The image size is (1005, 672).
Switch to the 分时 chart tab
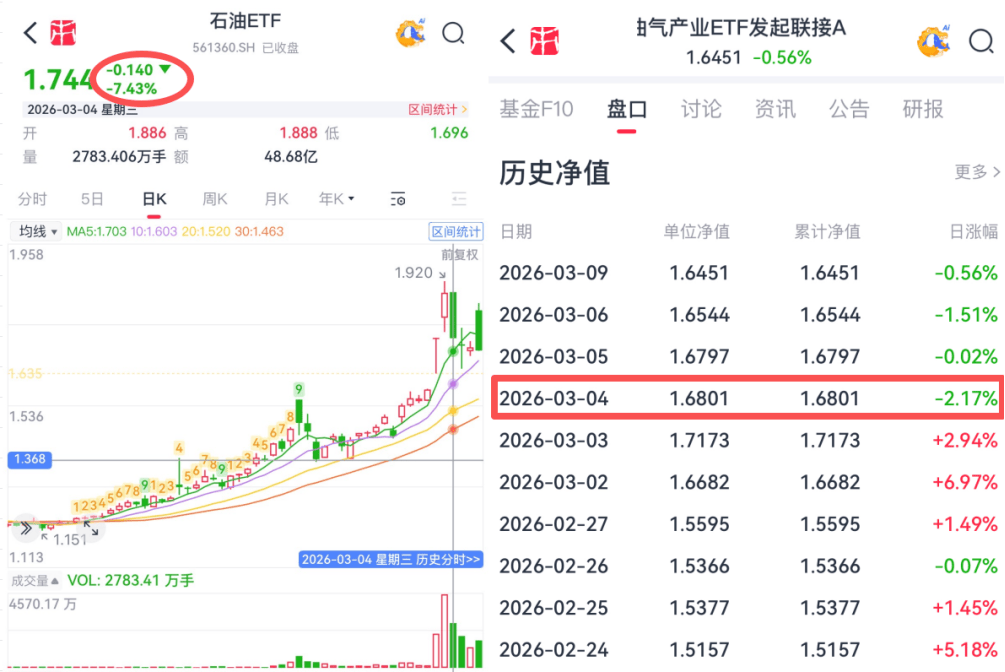point(32,199)
